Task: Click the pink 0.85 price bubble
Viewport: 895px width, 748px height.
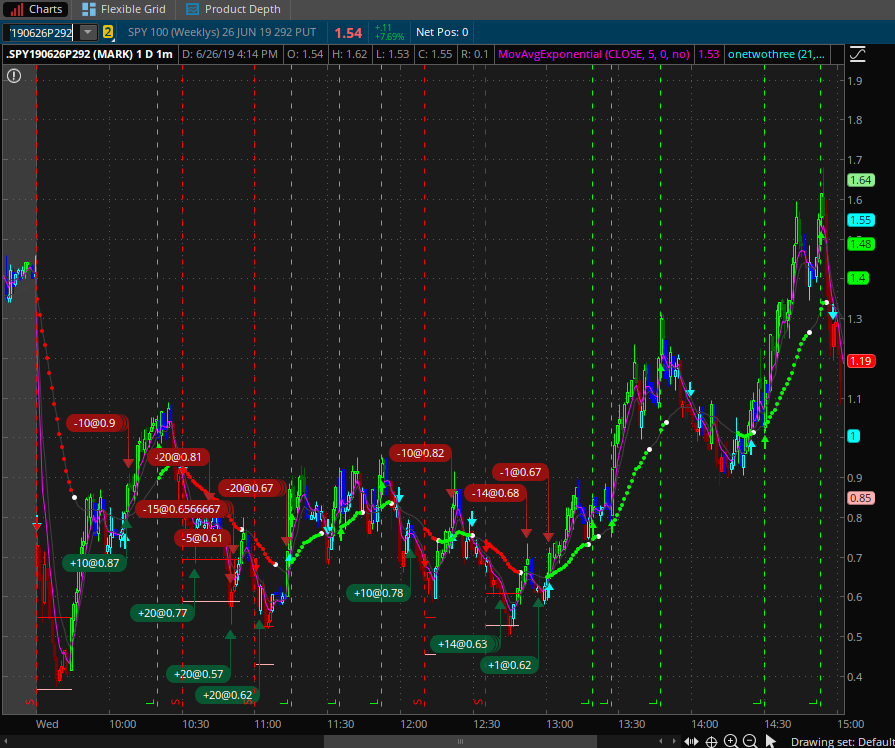Action: pyautogui.click(x=860, y=498)
